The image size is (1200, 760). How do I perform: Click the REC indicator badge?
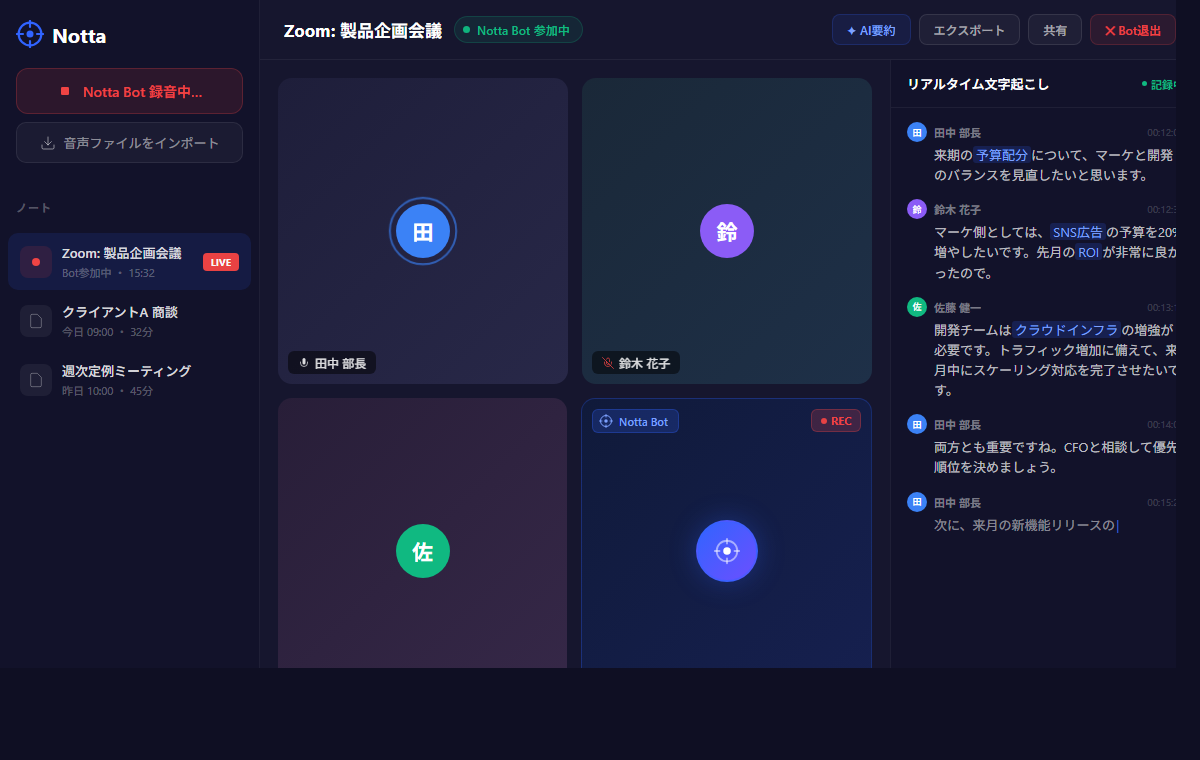coord(835,421)
